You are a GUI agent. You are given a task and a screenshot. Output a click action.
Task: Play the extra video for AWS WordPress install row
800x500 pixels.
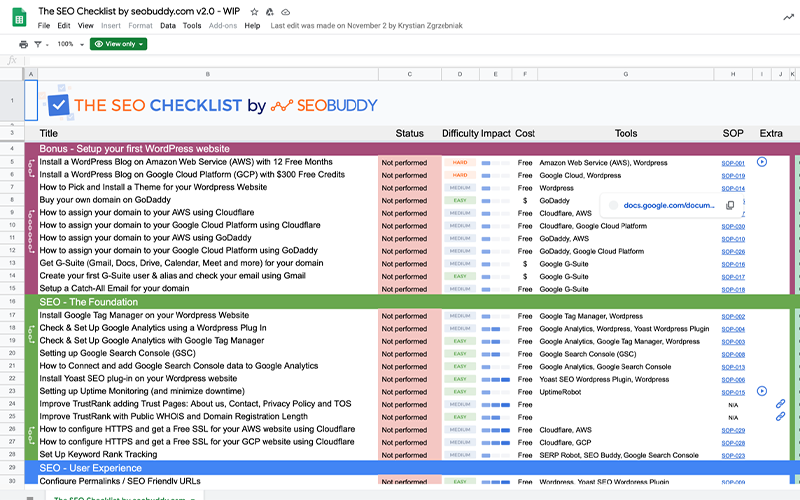tap(762, 162)
